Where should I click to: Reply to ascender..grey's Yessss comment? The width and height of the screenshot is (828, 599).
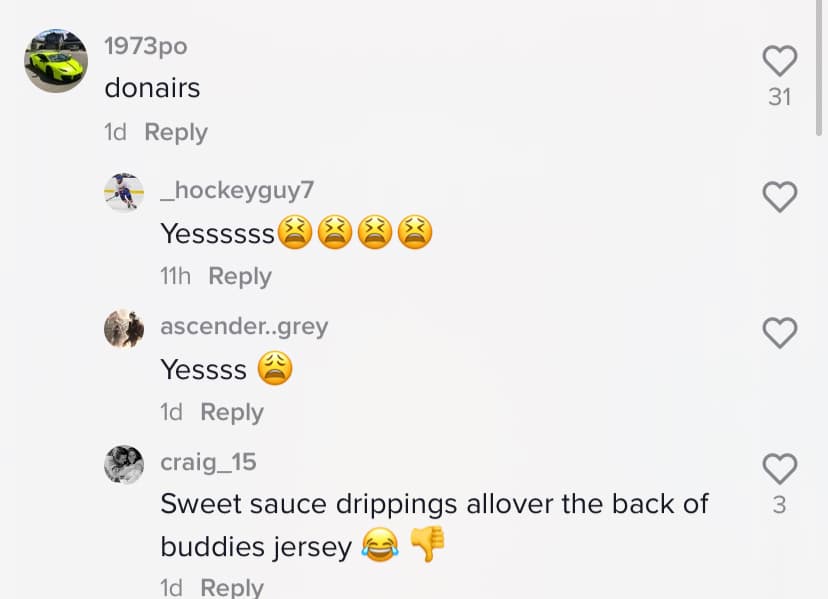(232, 412)
